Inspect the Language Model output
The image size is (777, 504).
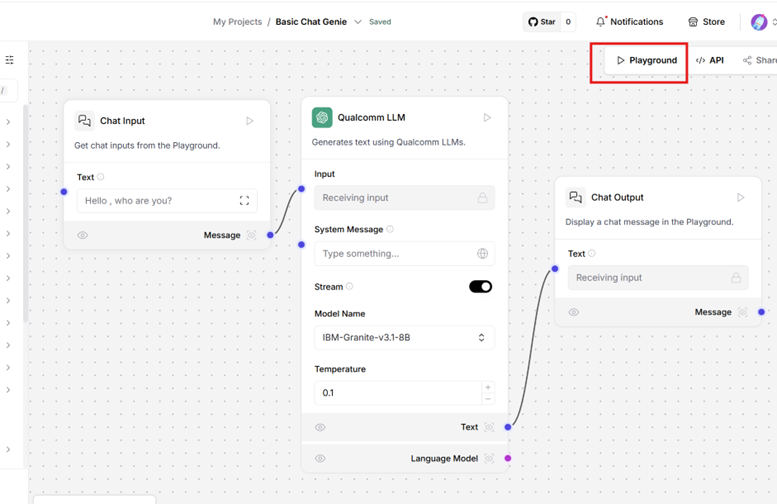[x=489, y=458]
